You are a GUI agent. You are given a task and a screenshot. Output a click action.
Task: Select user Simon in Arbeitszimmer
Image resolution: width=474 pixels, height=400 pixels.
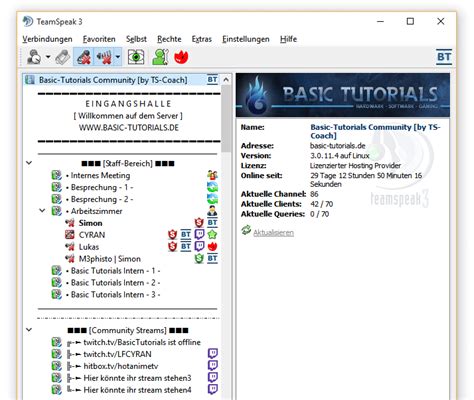click(91, 223)
